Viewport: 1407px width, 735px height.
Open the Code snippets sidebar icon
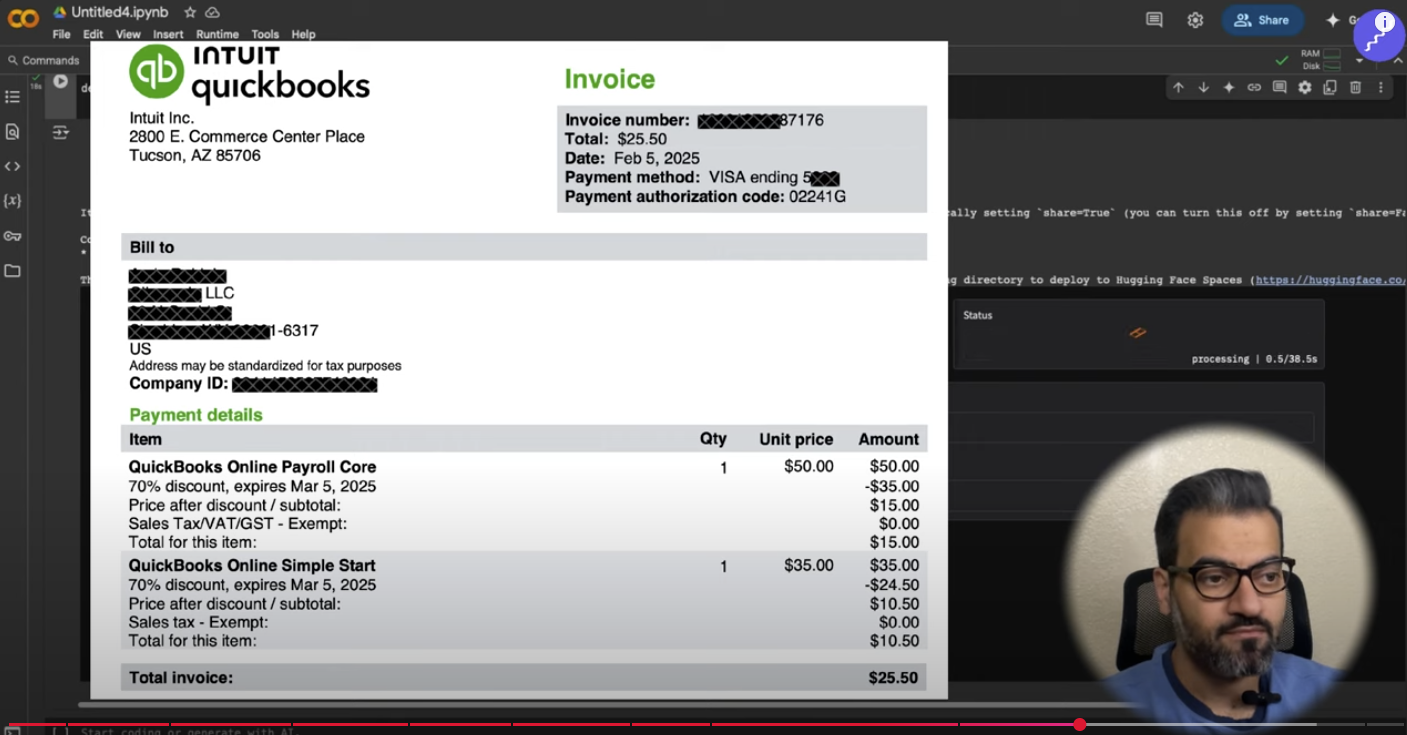click(x=12, y=166)
